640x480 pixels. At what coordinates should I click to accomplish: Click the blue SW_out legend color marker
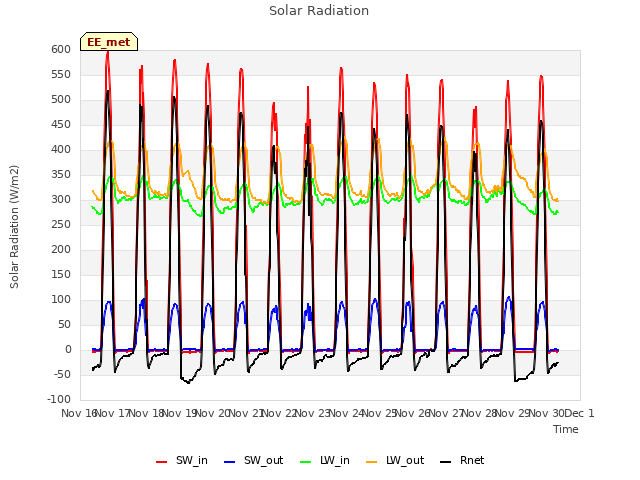pos(230,462)
